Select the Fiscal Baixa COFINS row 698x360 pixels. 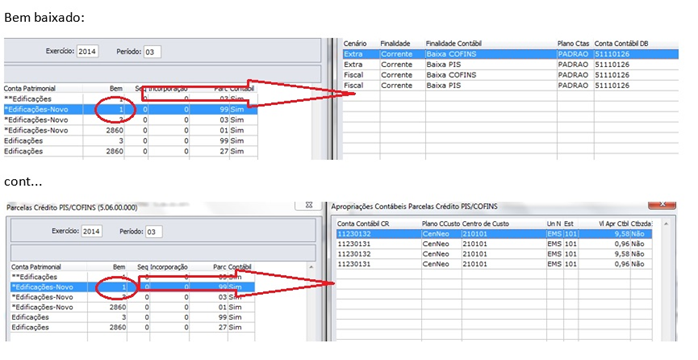click(x=510, y=75)
